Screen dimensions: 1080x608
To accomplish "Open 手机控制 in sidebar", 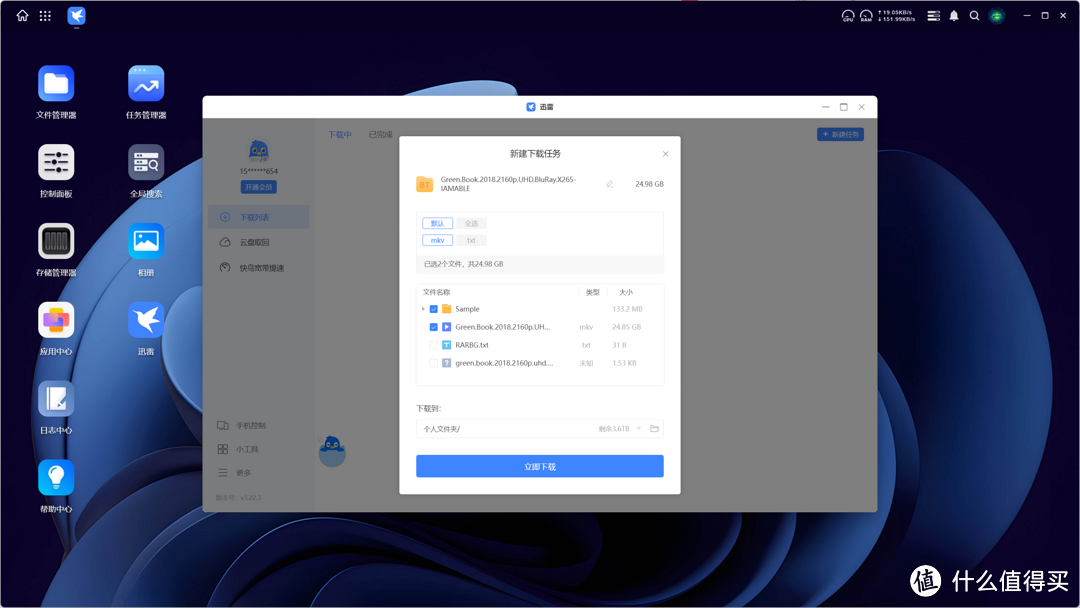I will pos(242,426).
